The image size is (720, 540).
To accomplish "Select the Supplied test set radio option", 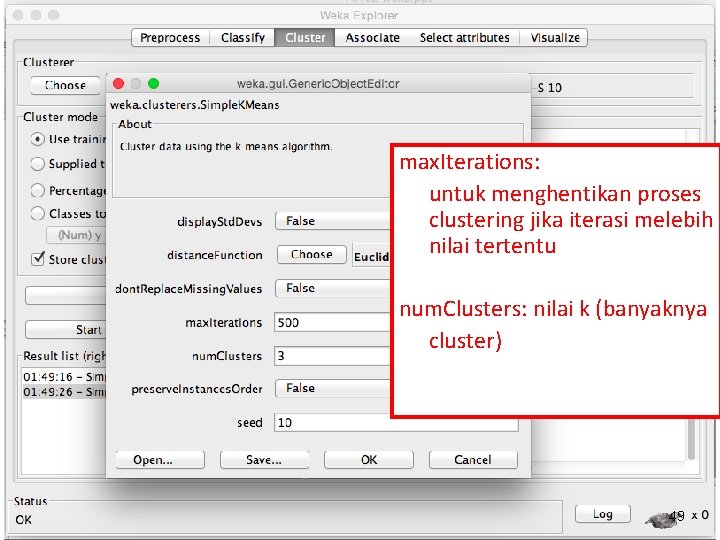I will tap(38, 163).
